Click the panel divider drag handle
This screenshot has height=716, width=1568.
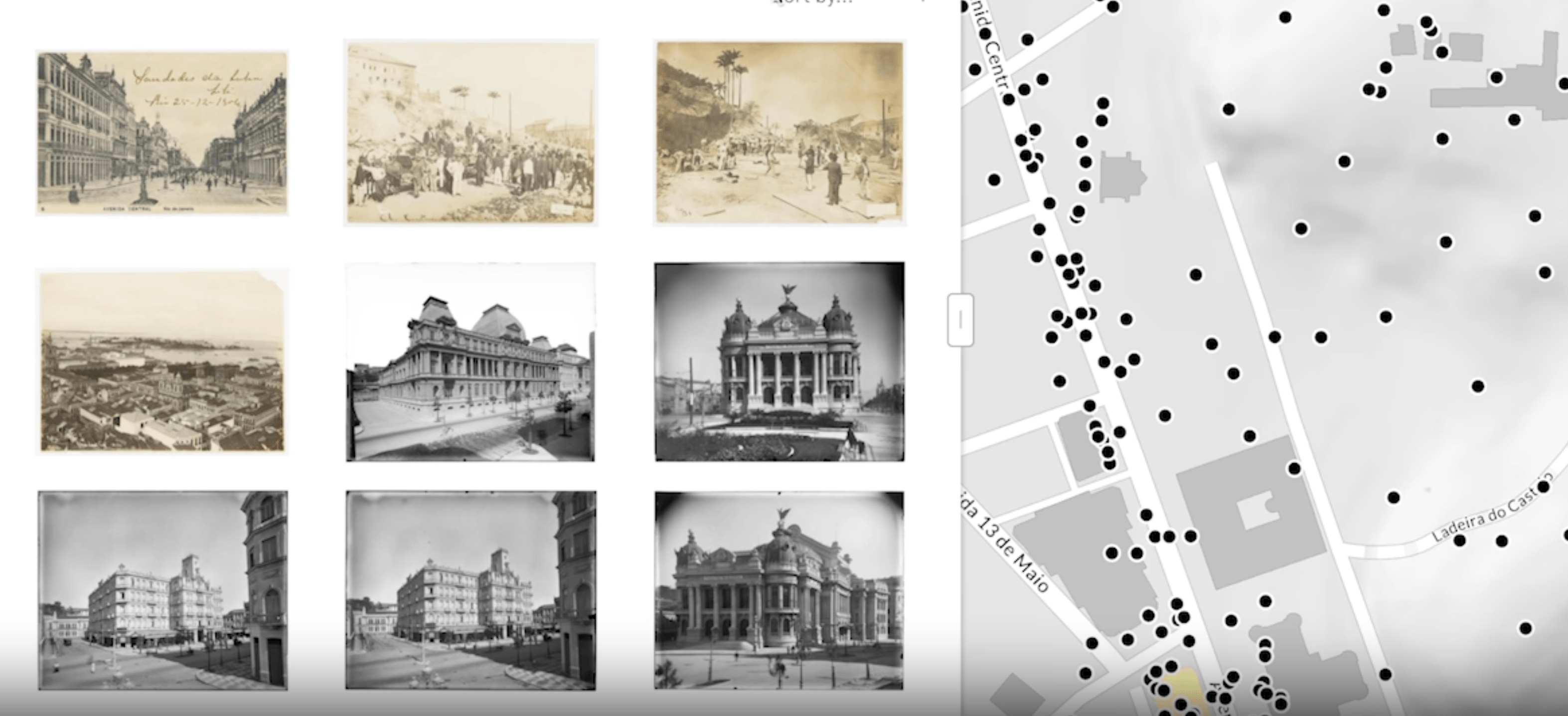pyautogui.click(x=960, y=320)
